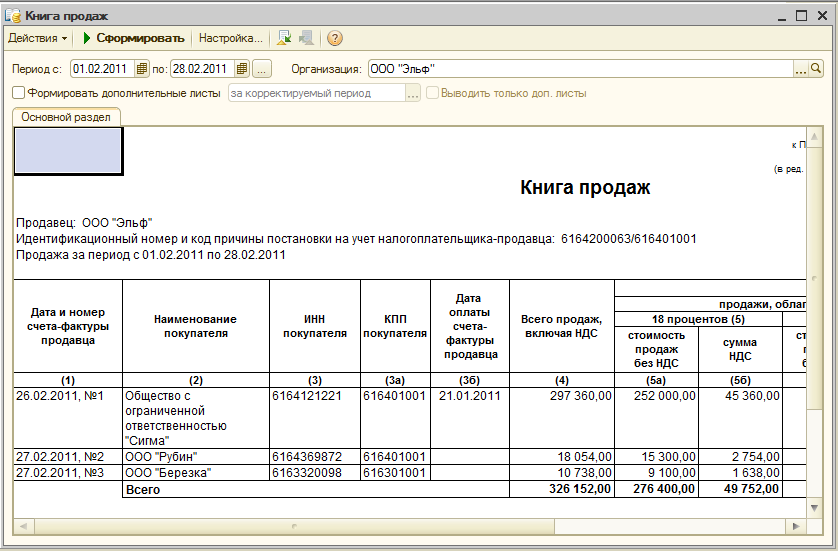Screen dimensions: 838x551
Task: Open calendar for the start date
Action: click(x=142, y=69)
